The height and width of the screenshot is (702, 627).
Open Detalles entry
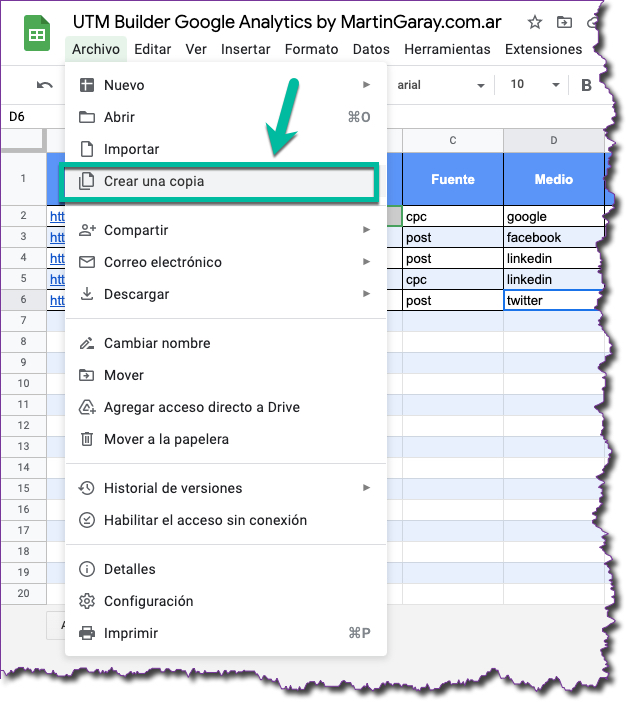[225, 569]
